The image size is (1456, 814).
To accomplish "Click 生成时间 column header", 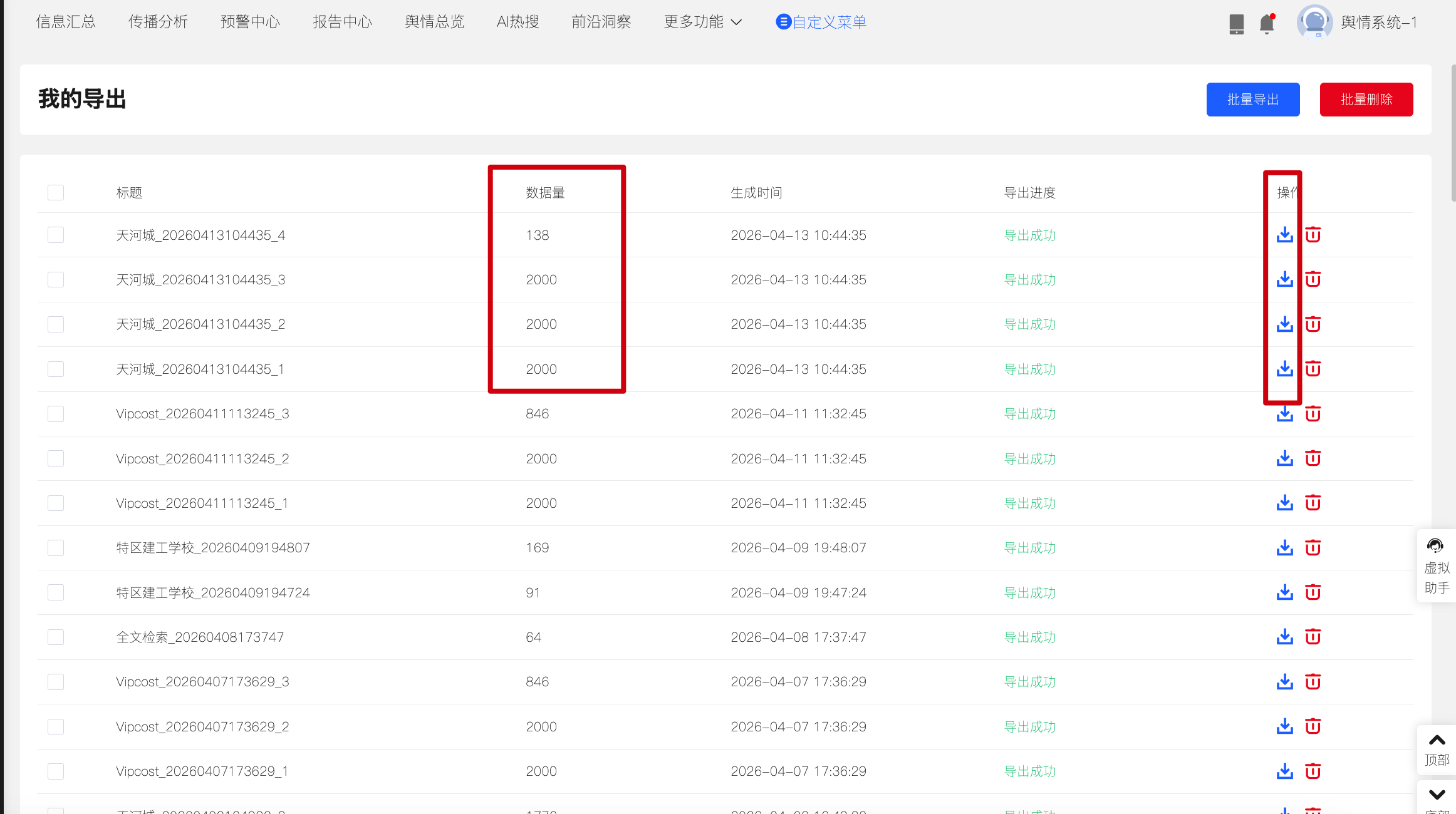I will pyautogui.click(x=756, y=192).
